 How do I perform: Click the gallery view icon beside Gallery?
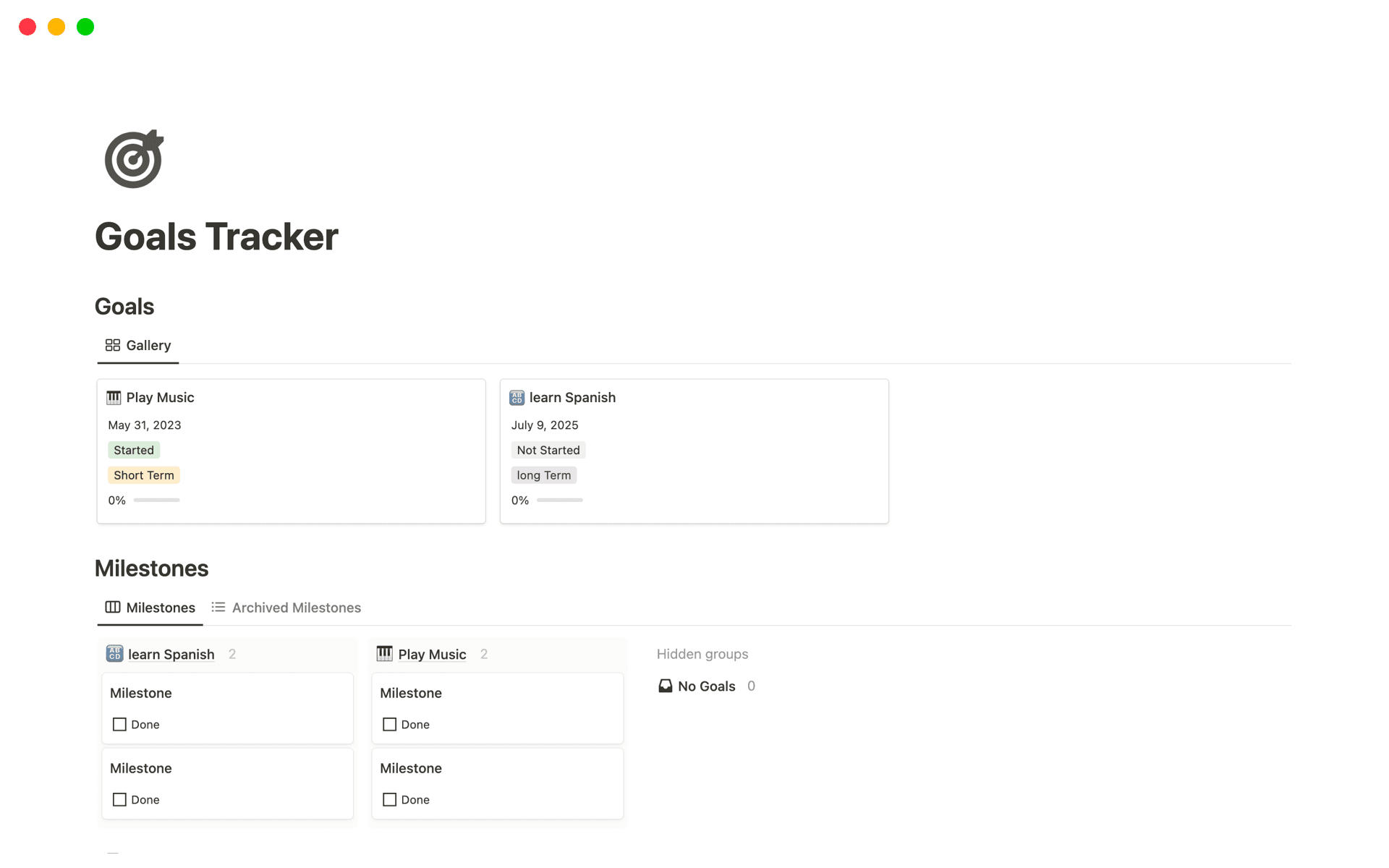(113, 345)
